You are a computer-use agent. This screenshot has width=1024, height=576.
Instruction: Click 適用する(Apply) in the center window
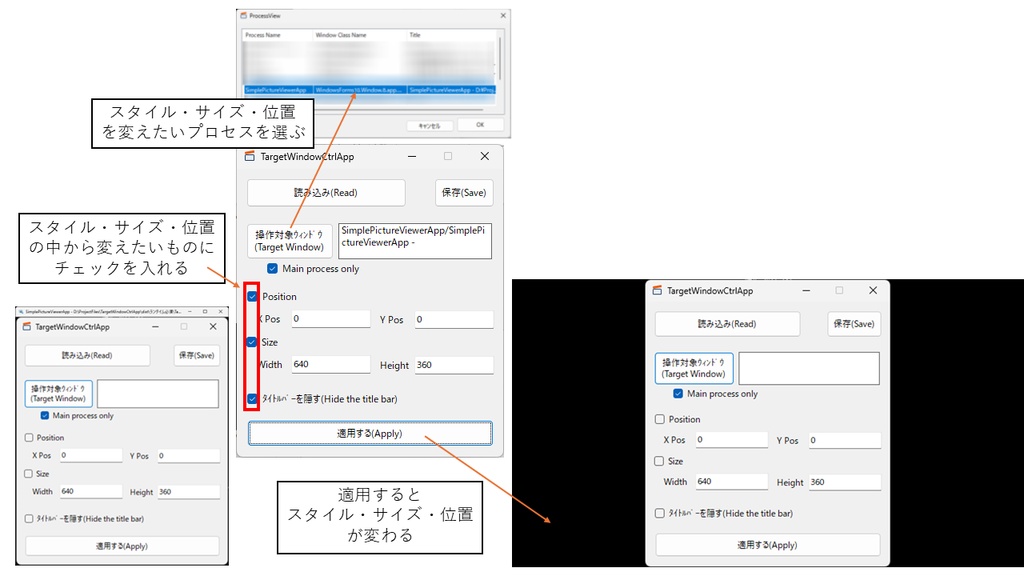coord(370,433)
